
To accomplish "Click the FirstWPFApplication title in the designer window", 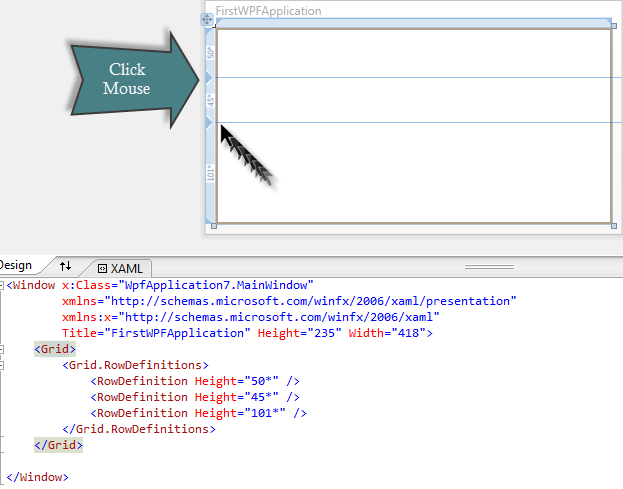I will click(x=269, y=11).
